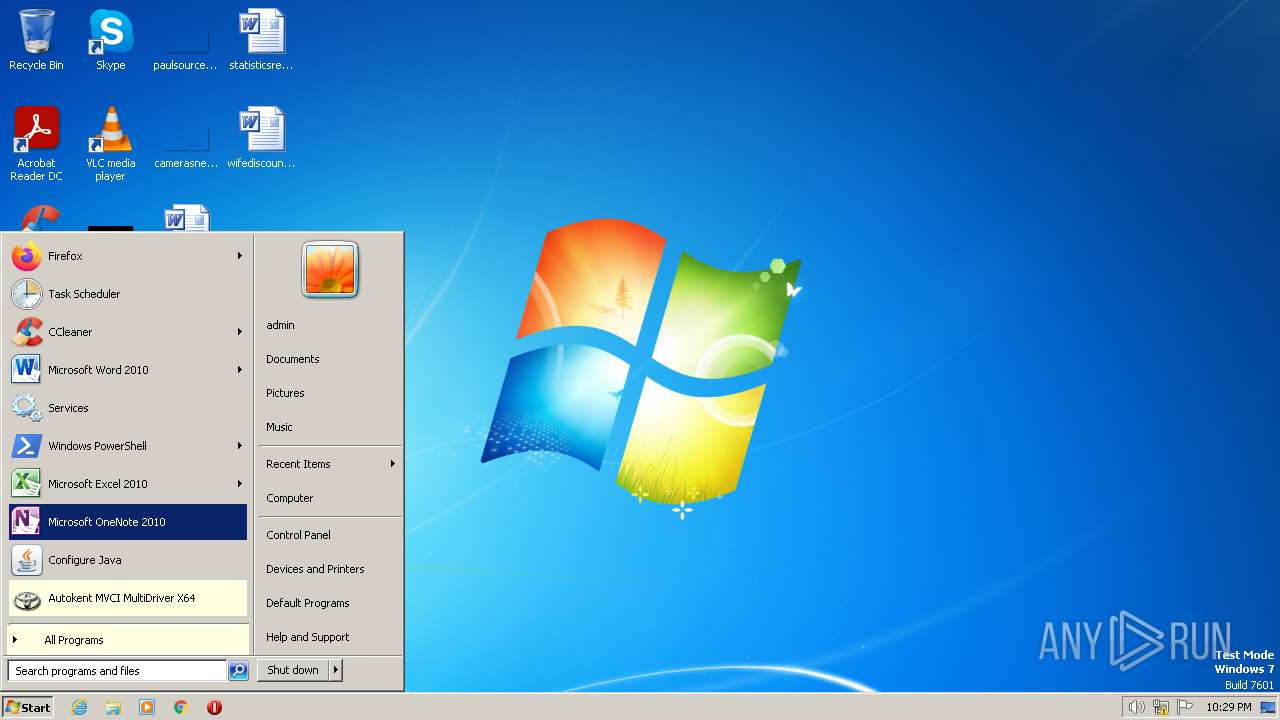Screen dimensions: 1280x720
Task: Open Computer from Start menu
Action: pyautogui.click(x=330, y=498)
